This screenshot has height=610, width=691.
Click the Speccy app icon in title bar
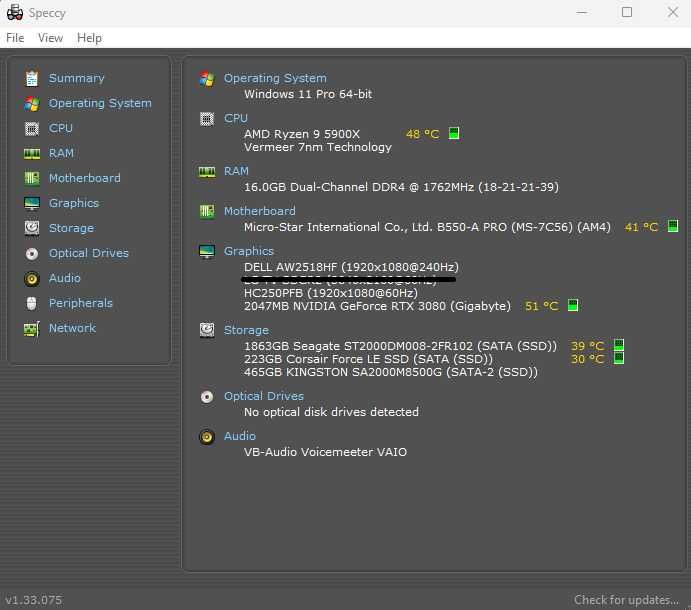click(x=15, y=13)
